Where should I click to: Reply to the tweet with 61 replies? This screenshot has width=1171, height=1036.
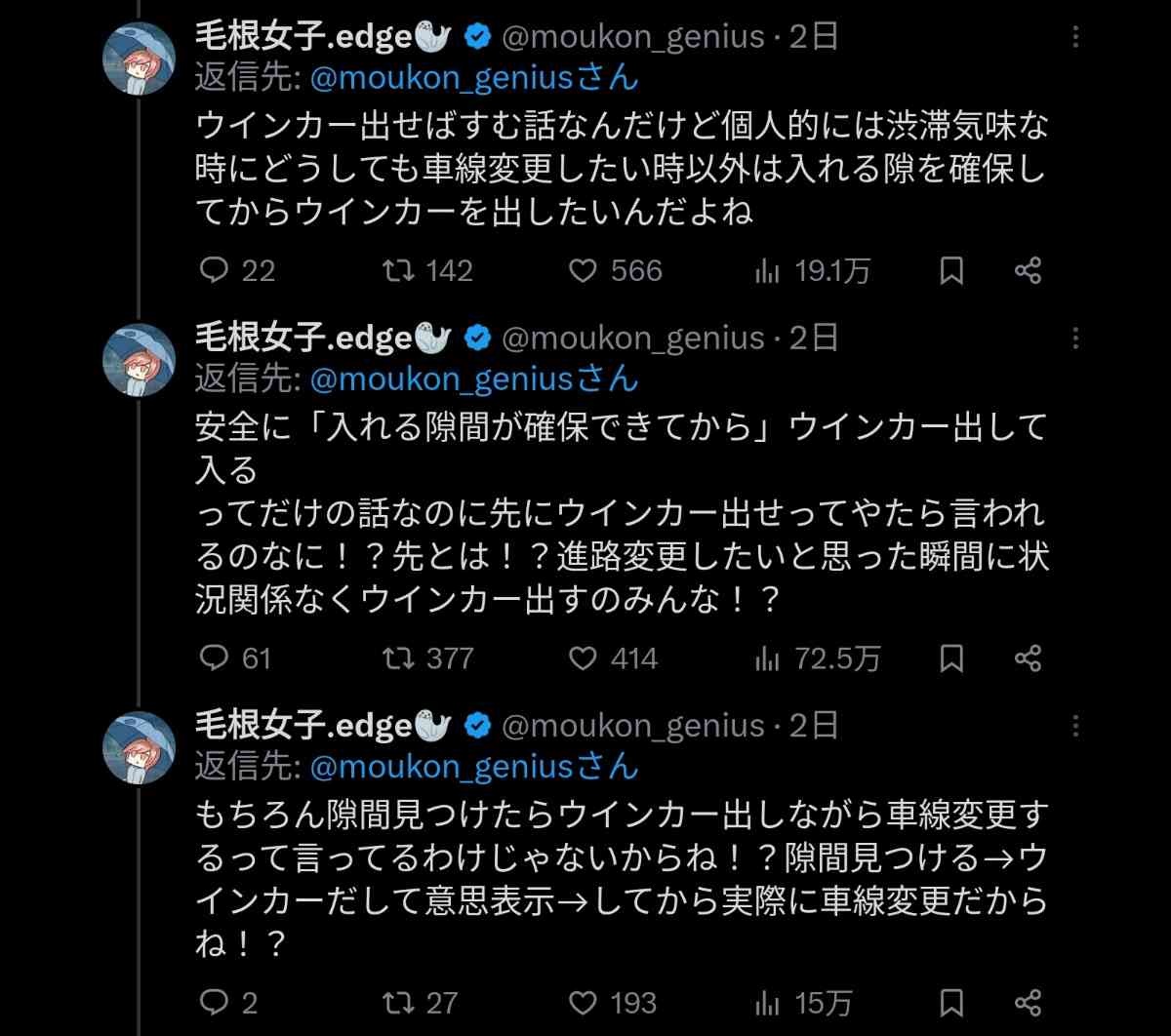(214, 659)
